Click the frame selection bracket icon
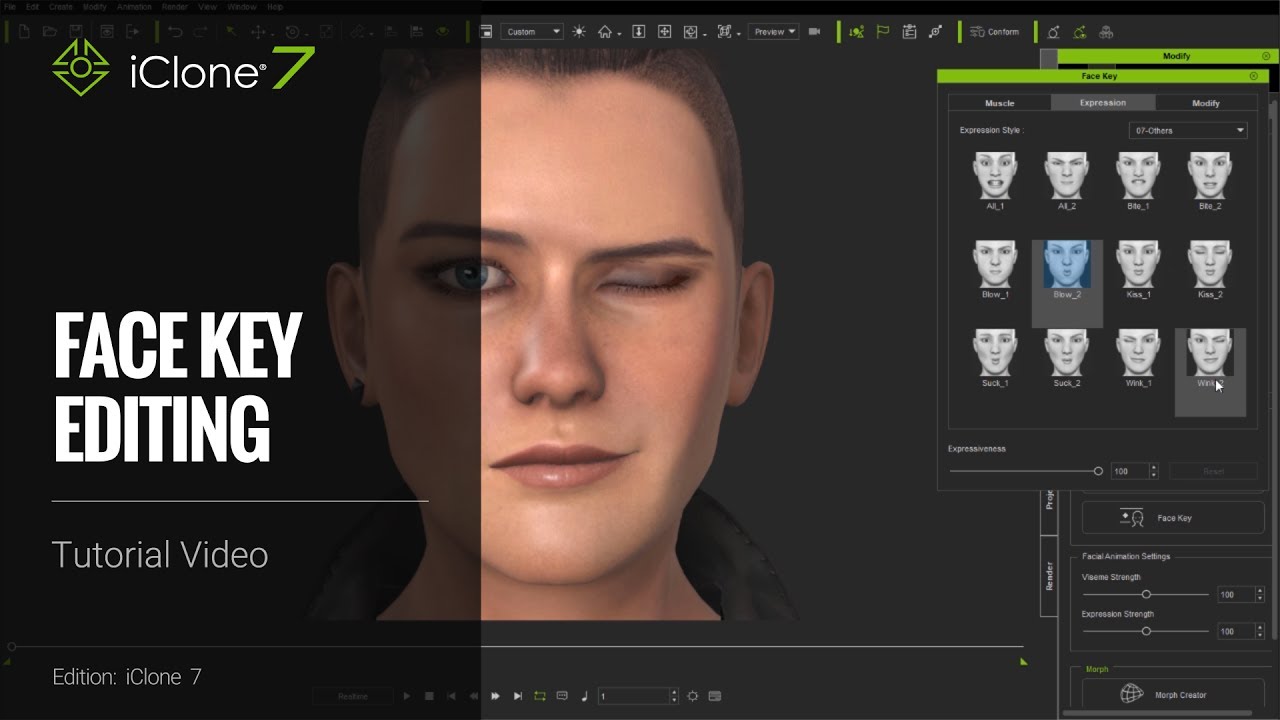This screenshot has width=1280, height=720. click(x=724, y=32)
